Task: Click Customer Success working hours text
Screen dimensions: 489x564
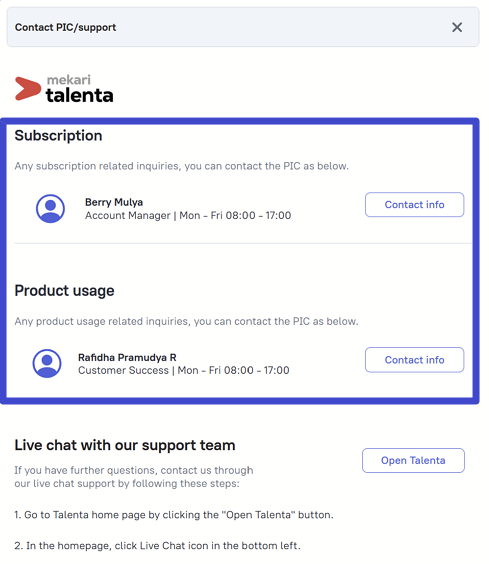Action: coord(184,370)
